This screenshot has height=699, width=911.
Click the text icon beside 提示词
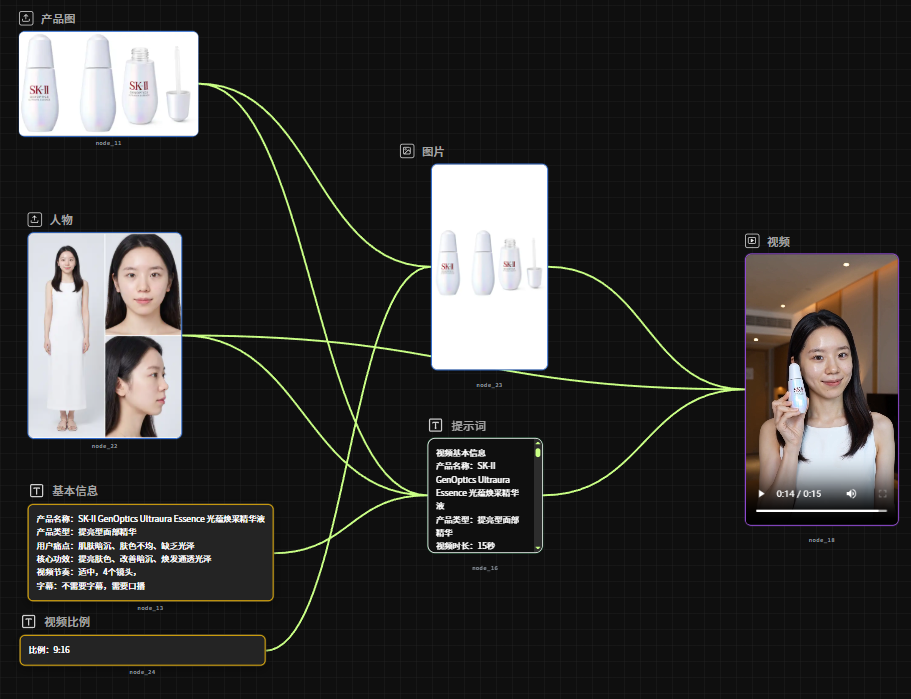(436, 425)
